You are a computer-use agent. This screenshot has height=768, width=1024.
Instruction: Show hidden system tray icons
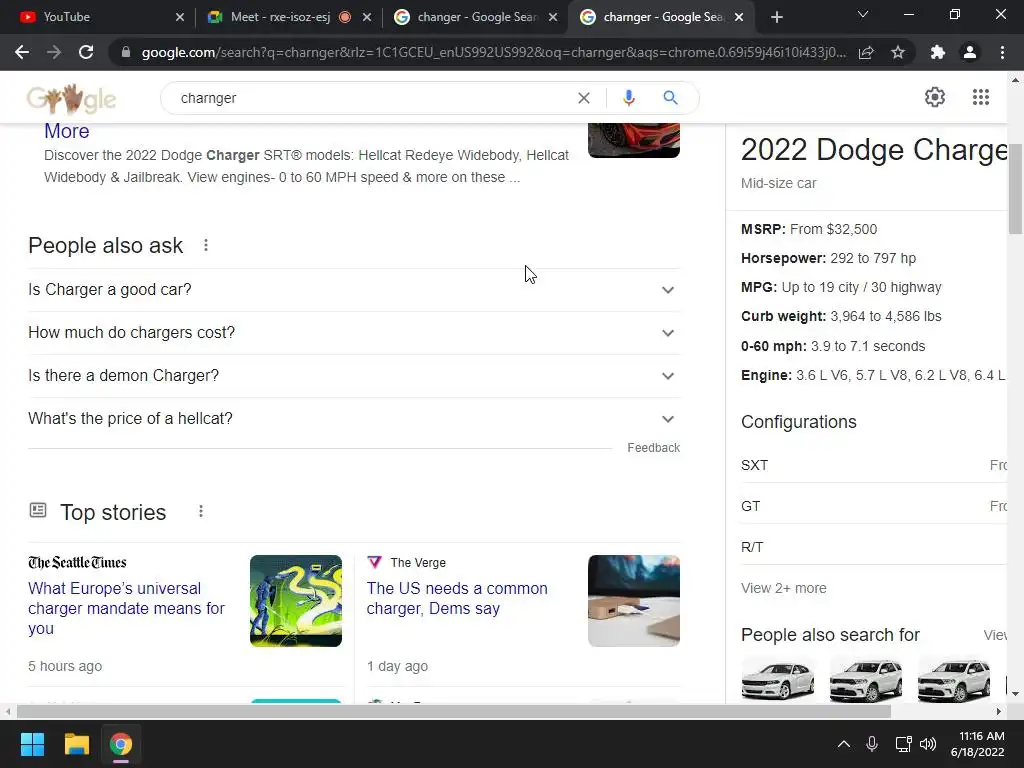844,744
